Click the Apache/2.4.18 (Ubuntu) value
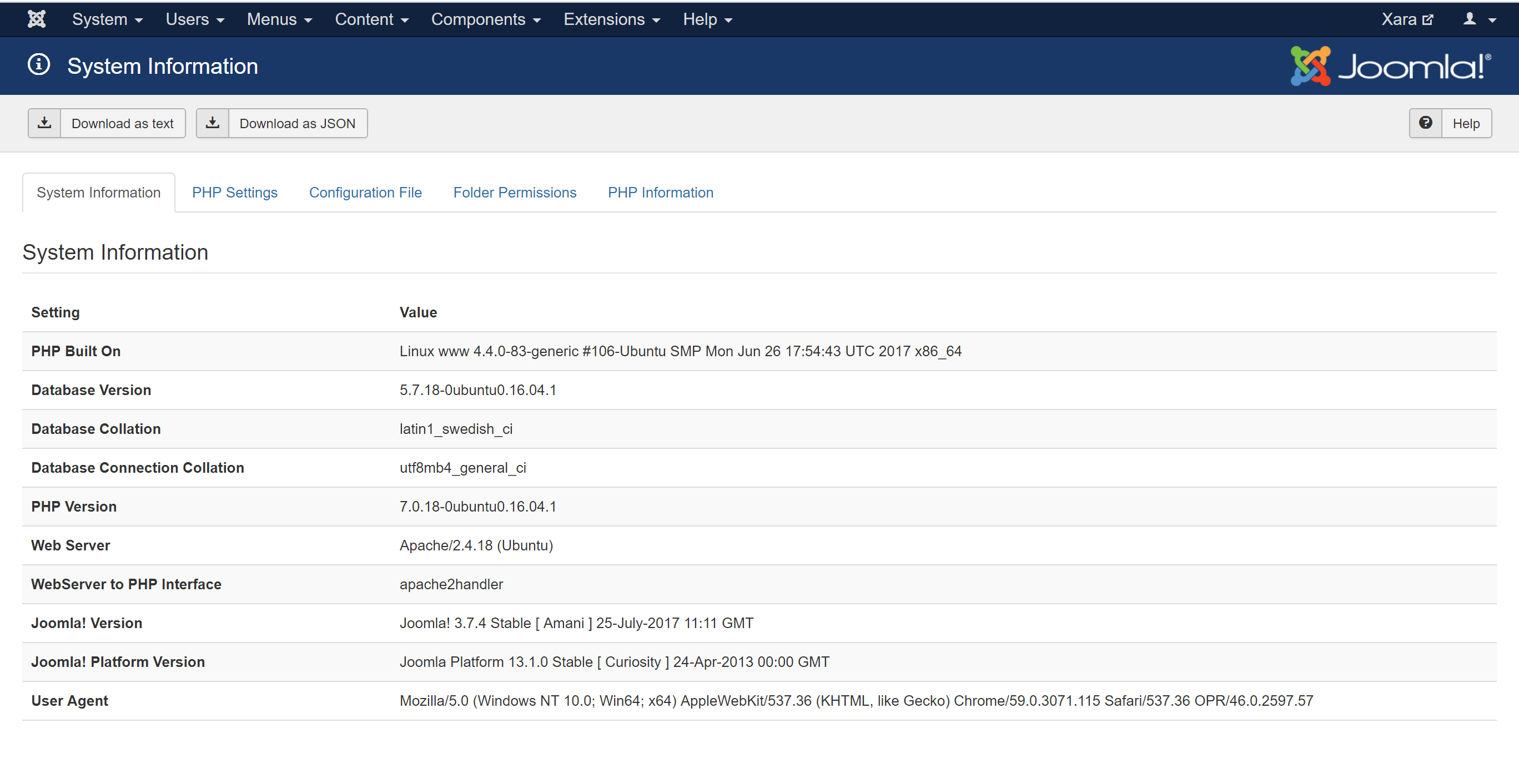This screenshot has height=784, width=1519. (476, 546)
